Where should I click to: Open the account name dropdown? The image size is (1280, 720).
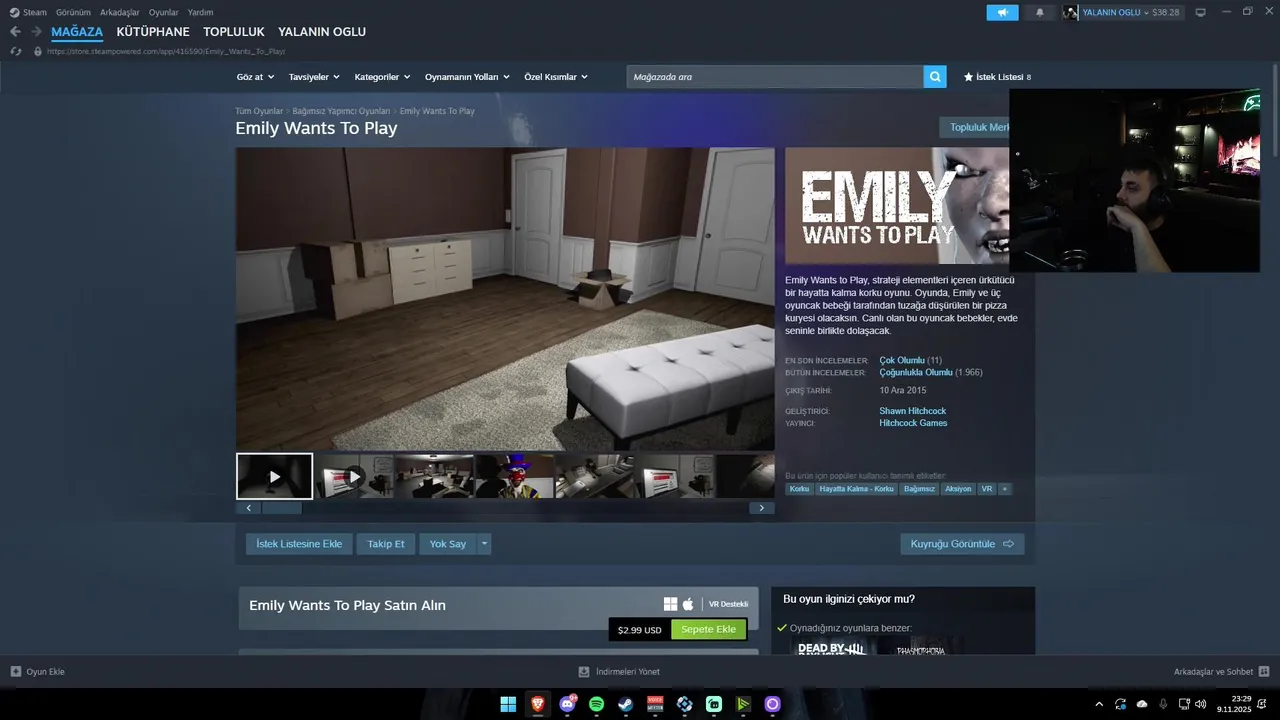[x=1117, y=12]
